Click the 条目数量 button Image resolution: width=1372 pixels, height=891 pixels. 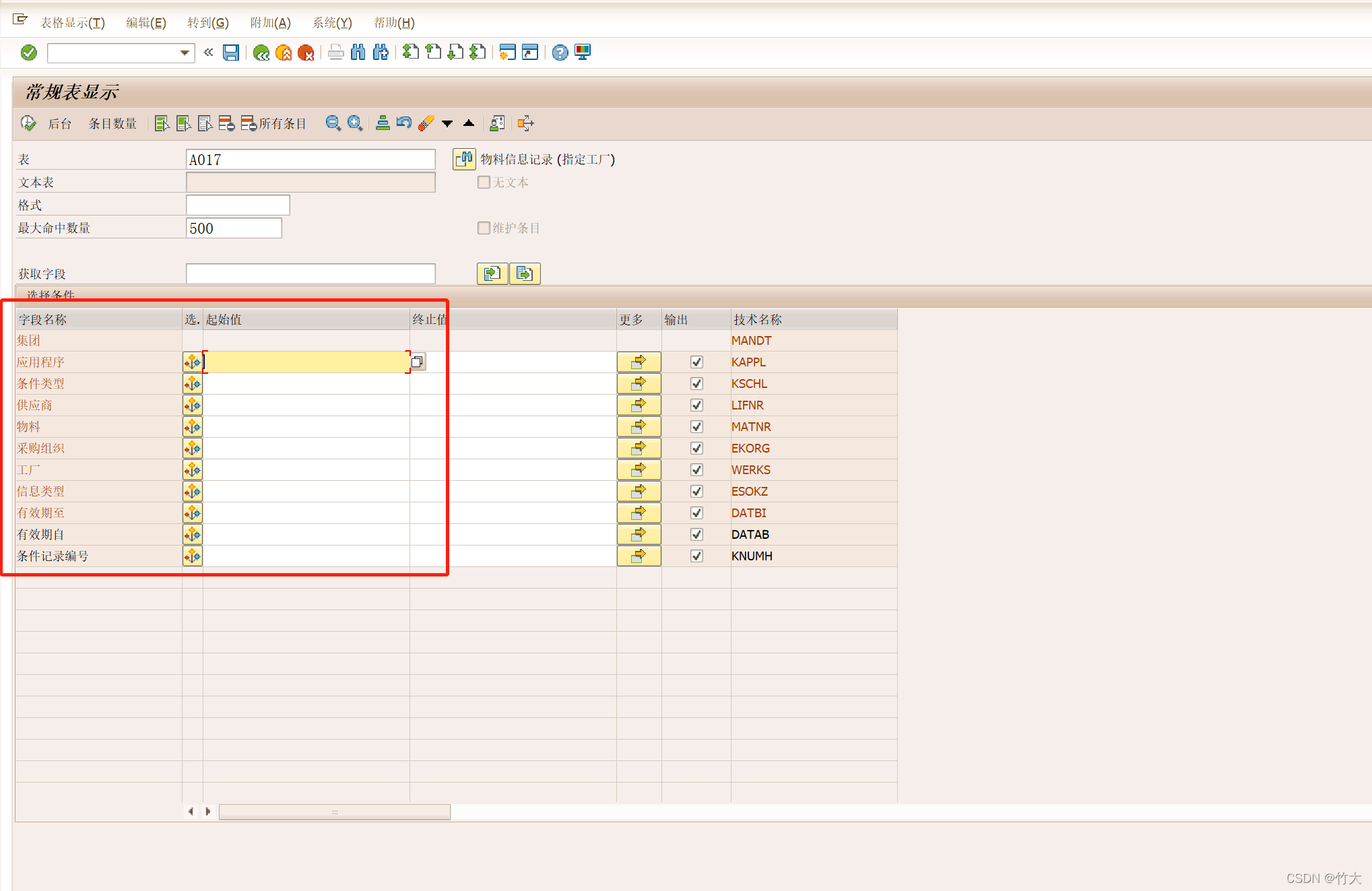point(112,124)
